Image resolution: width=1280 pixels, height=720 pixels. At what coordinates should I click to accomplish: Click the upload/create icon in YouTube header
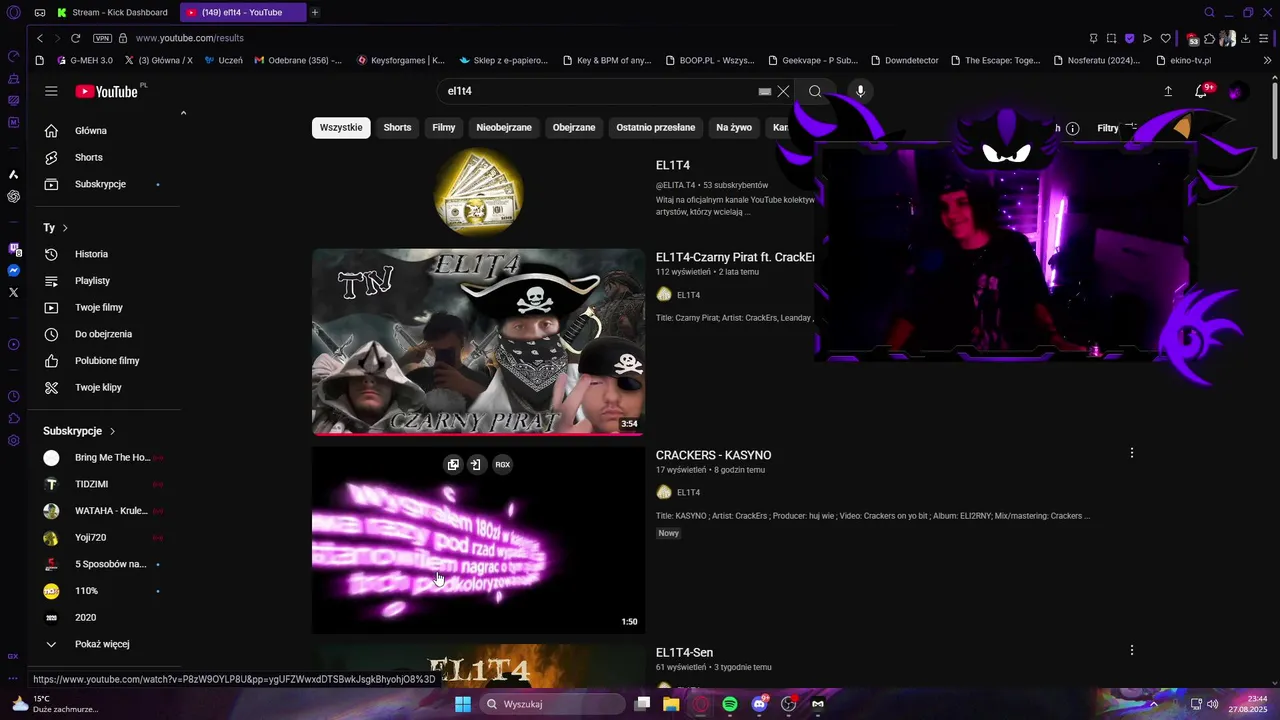click(1168, 91)
